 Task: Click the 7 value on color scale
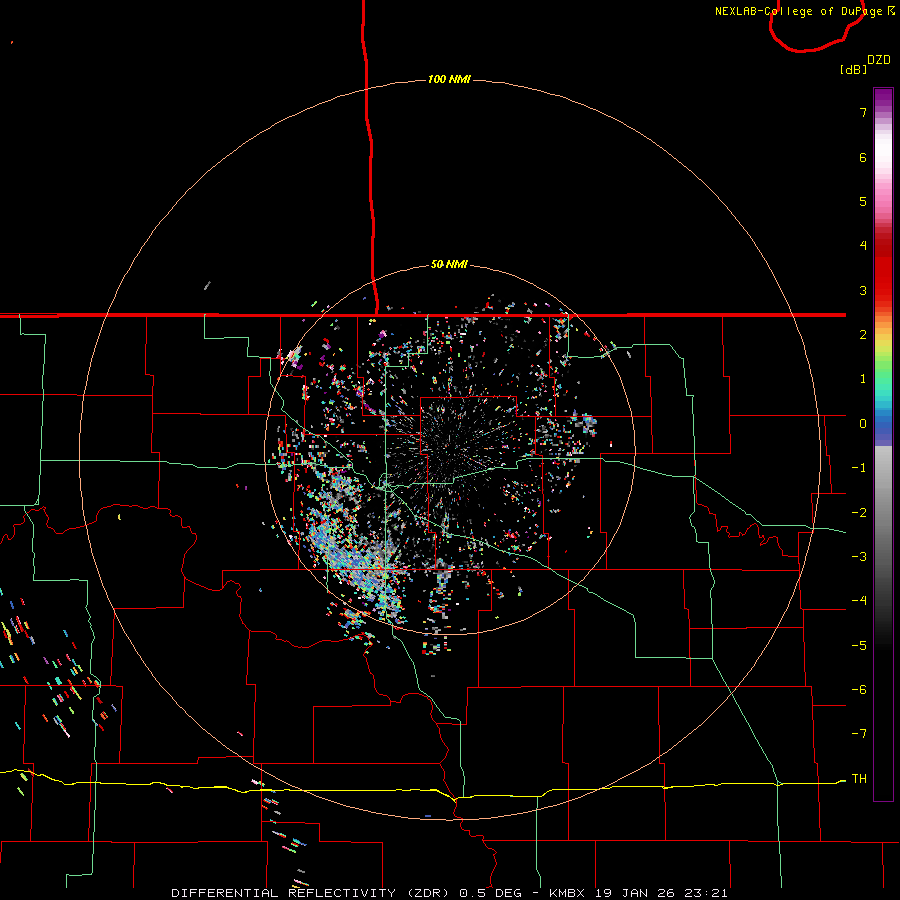click(x=863, y=112)
